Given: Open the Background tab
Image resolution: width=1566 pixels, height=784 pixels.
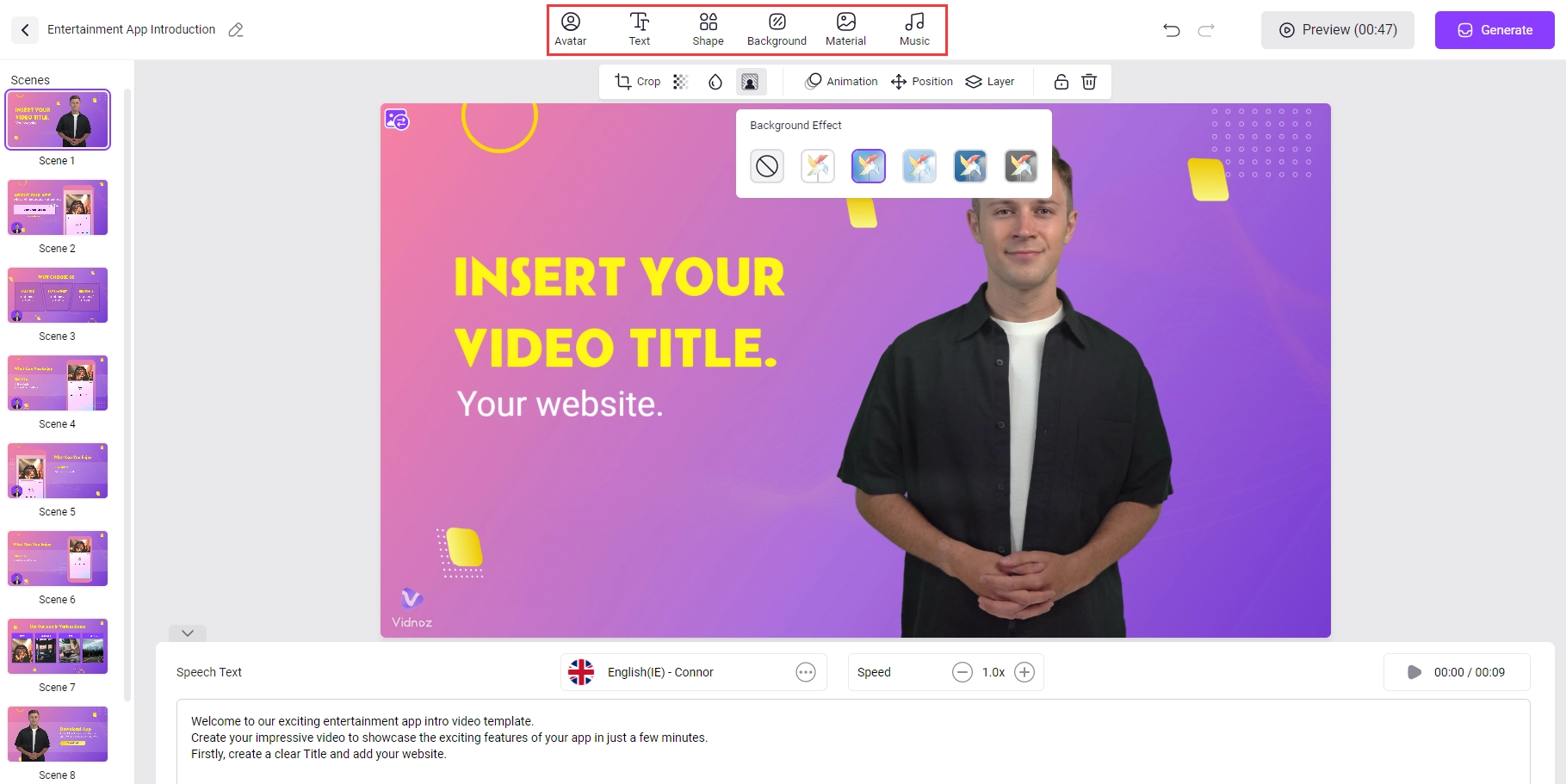Looking at the screenshot, I should (777, 29).
